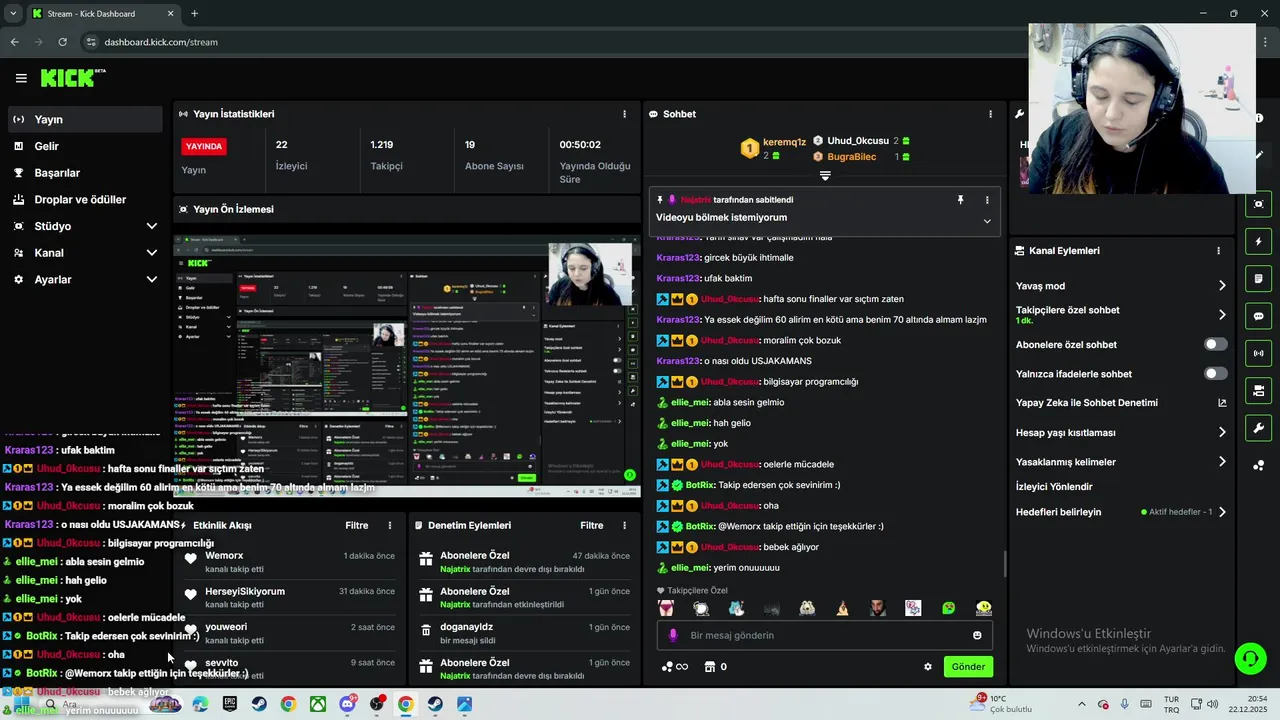Image resolution: width=1280 pixels, height=720 pixels.
Task: Click Uhud_0kcusu in the chat leaderboard
Action: [x=858, y=141]
